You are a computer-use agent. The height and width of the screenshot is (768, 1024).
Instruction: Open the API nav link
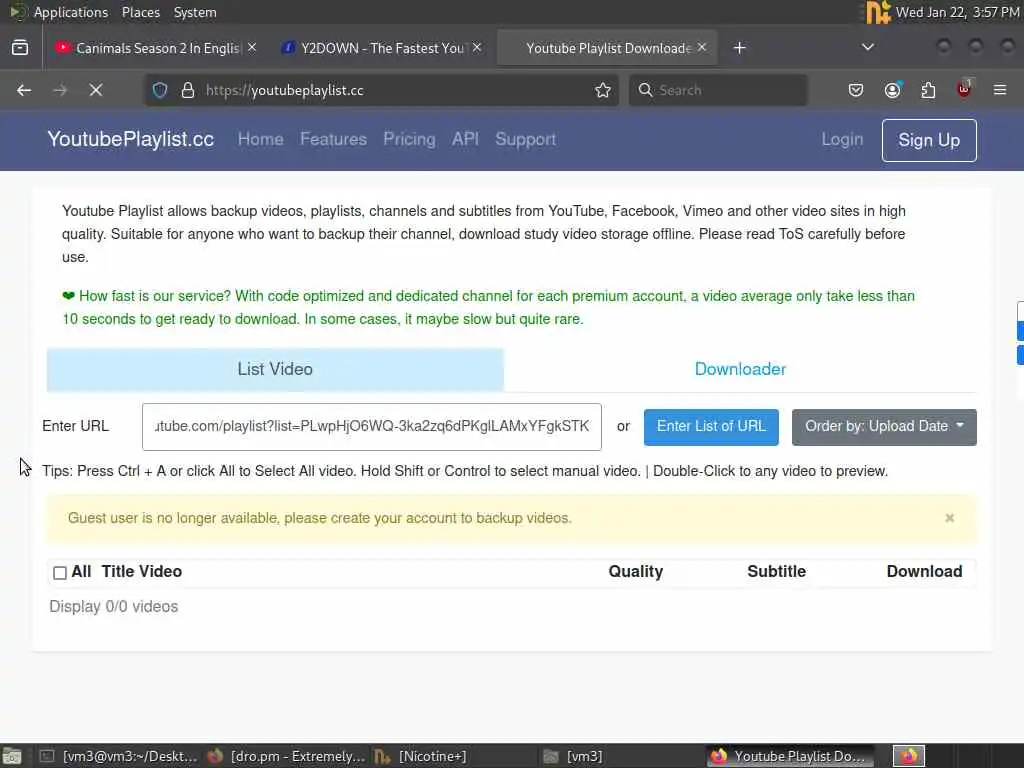pyautogui.click(x=465, y=139)
